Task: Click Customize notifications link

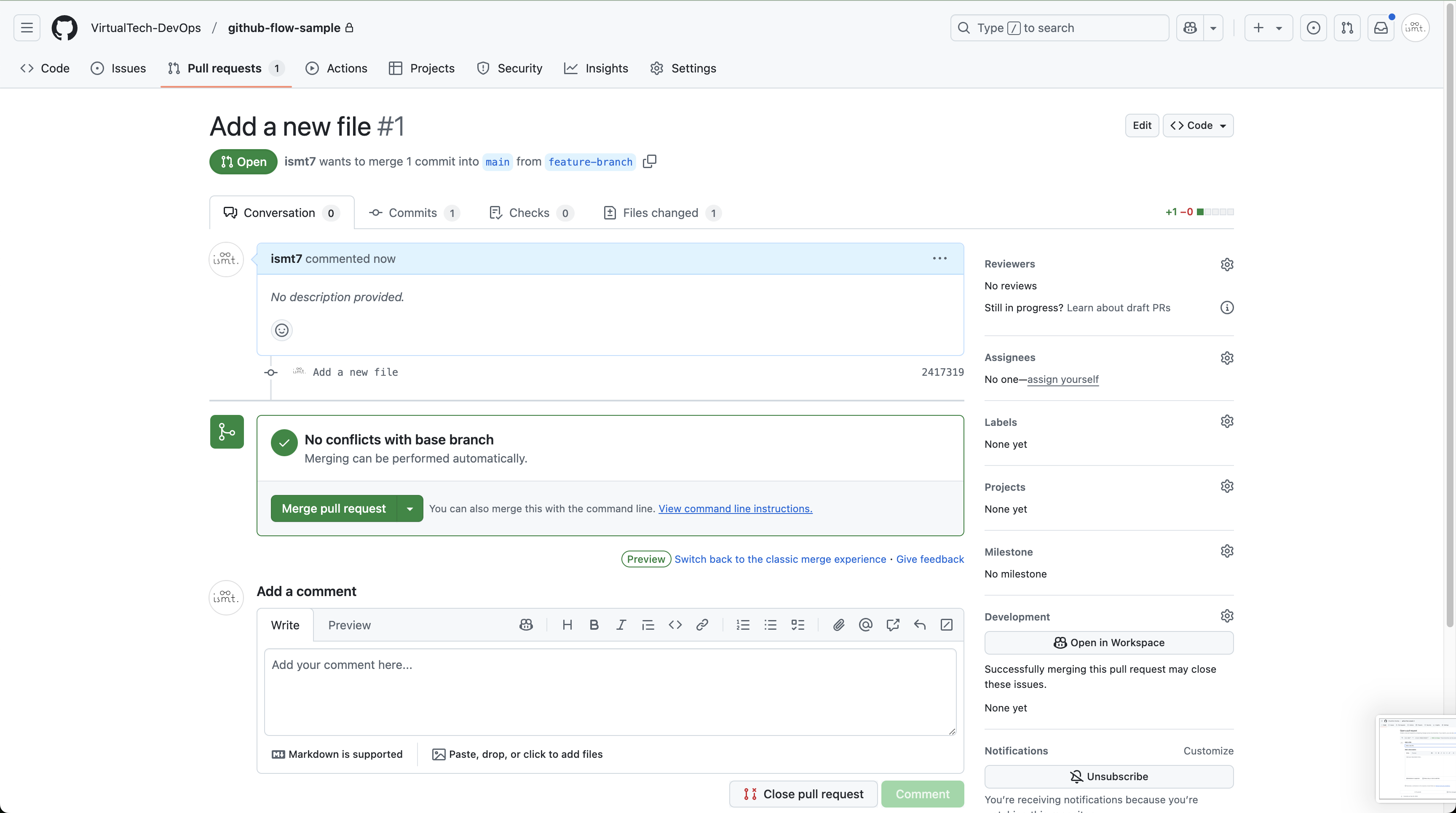Action: click(x=1208, y=751)
